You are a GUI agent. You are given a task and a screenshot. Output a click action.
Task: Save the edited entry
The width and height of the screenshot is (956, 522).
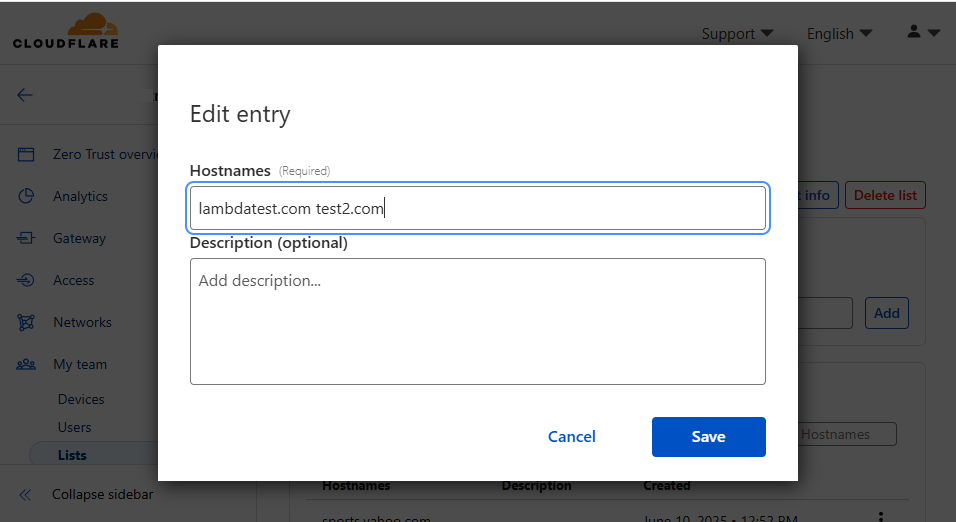coord(708,437)
